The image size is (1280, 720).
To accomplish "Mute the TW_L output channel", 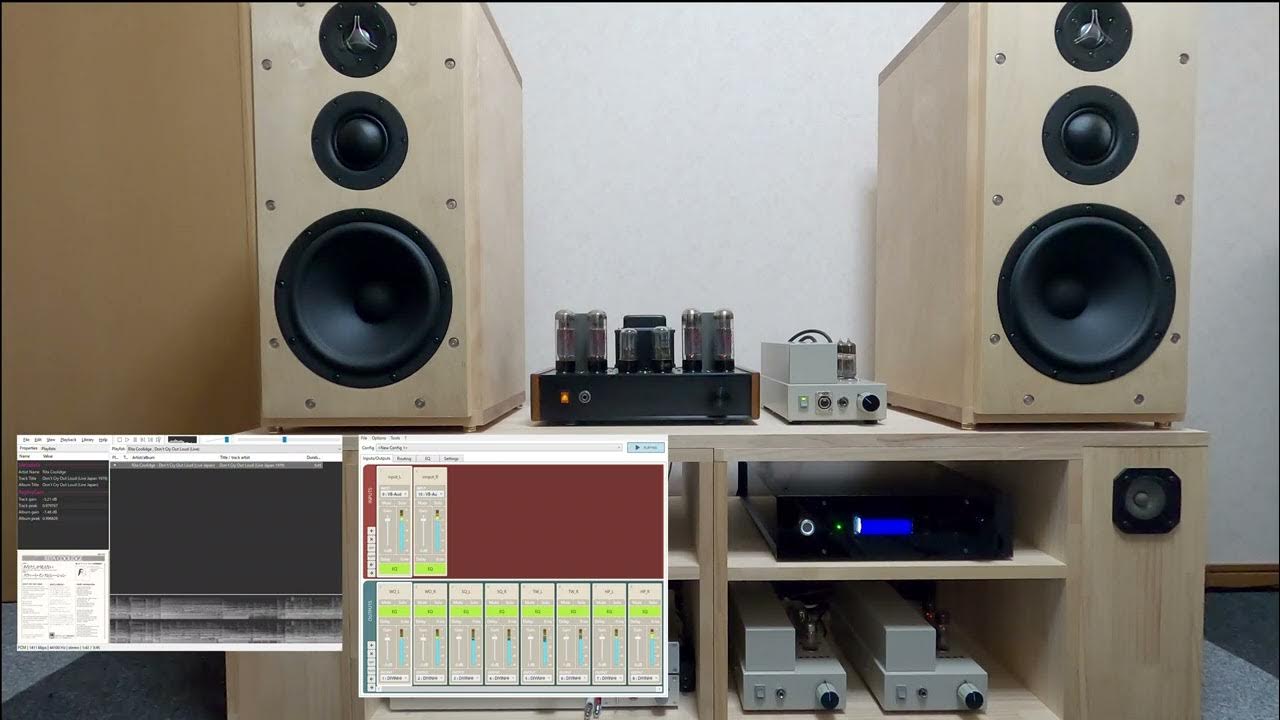I will [529, 602].
